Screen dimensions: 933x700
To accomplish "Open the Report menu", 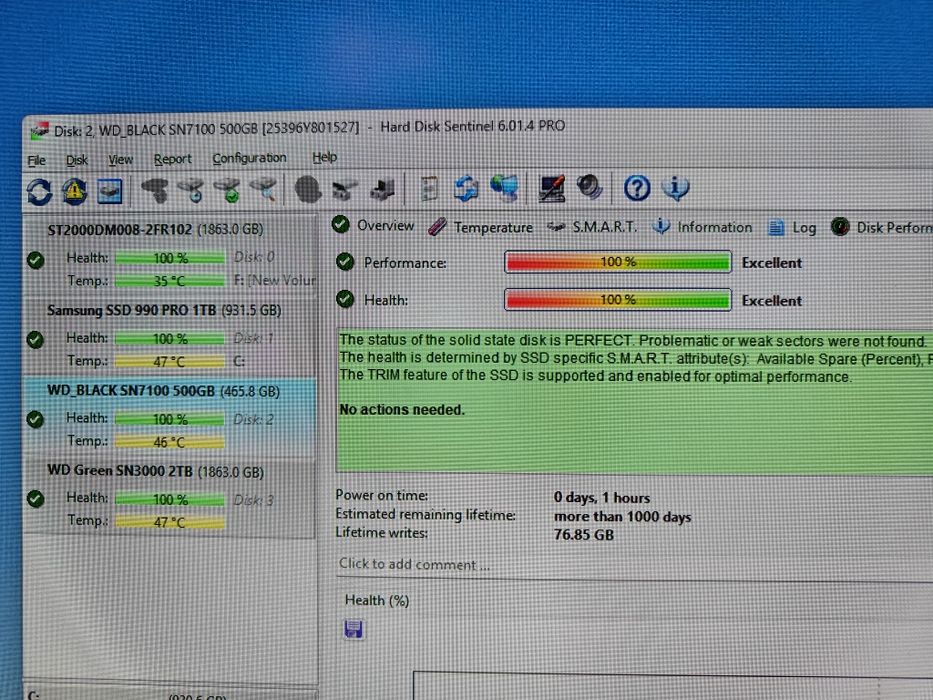I will [x=173, y=159].
